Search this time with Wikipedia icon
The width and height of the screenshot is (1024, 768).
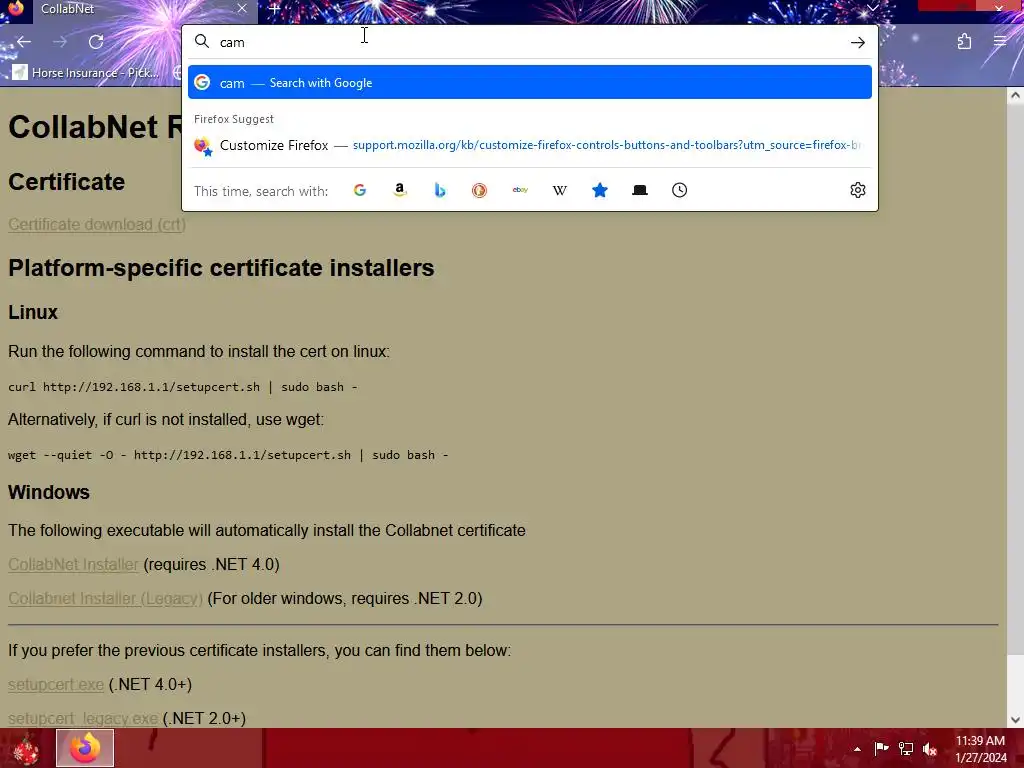point(560,190)
